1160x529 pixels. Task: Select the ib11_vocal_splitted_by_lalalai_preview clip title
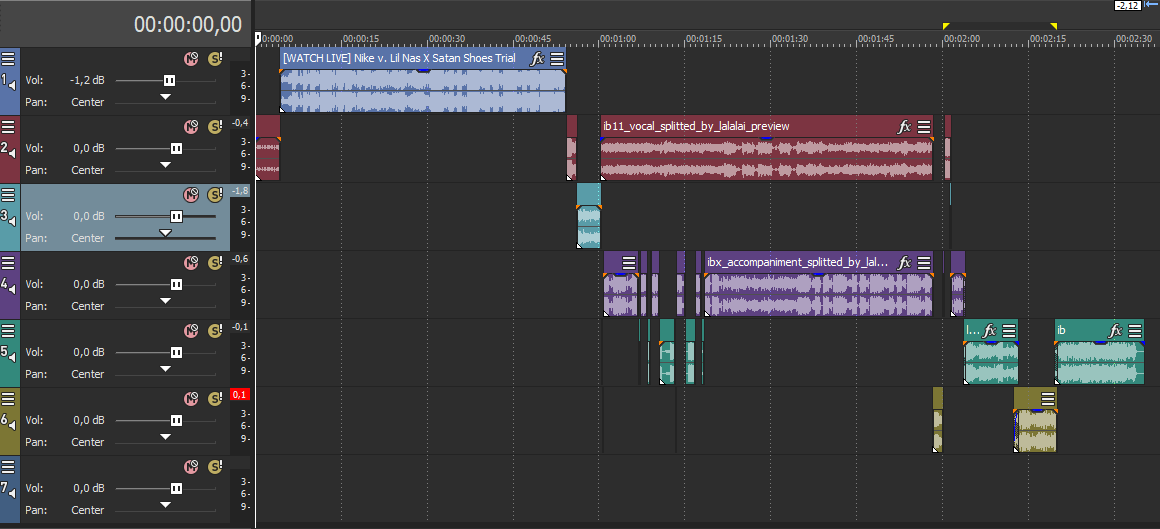coord(696,127)
